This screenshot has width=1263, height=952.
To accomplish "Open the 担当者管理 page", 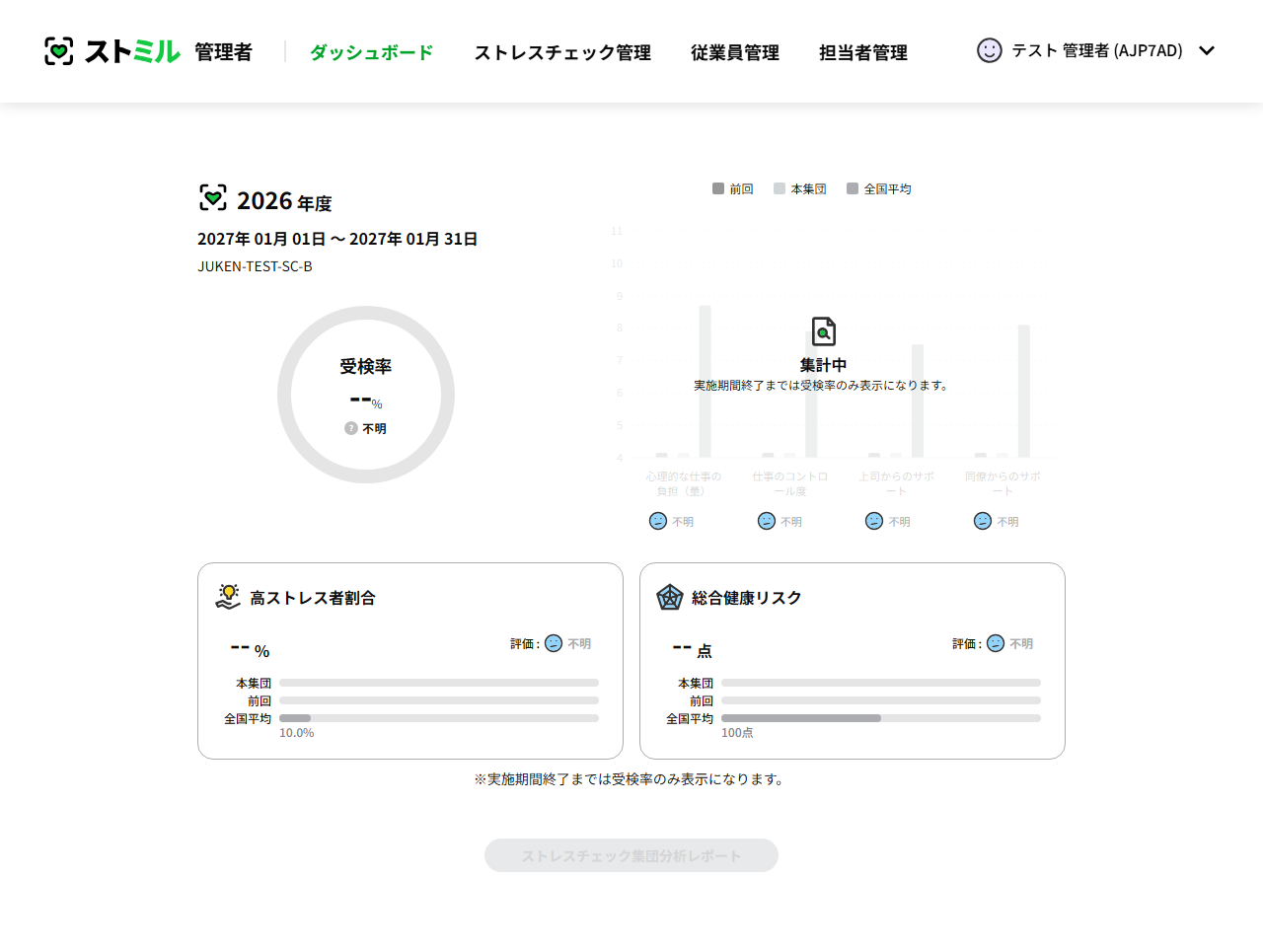I will 862,53.
